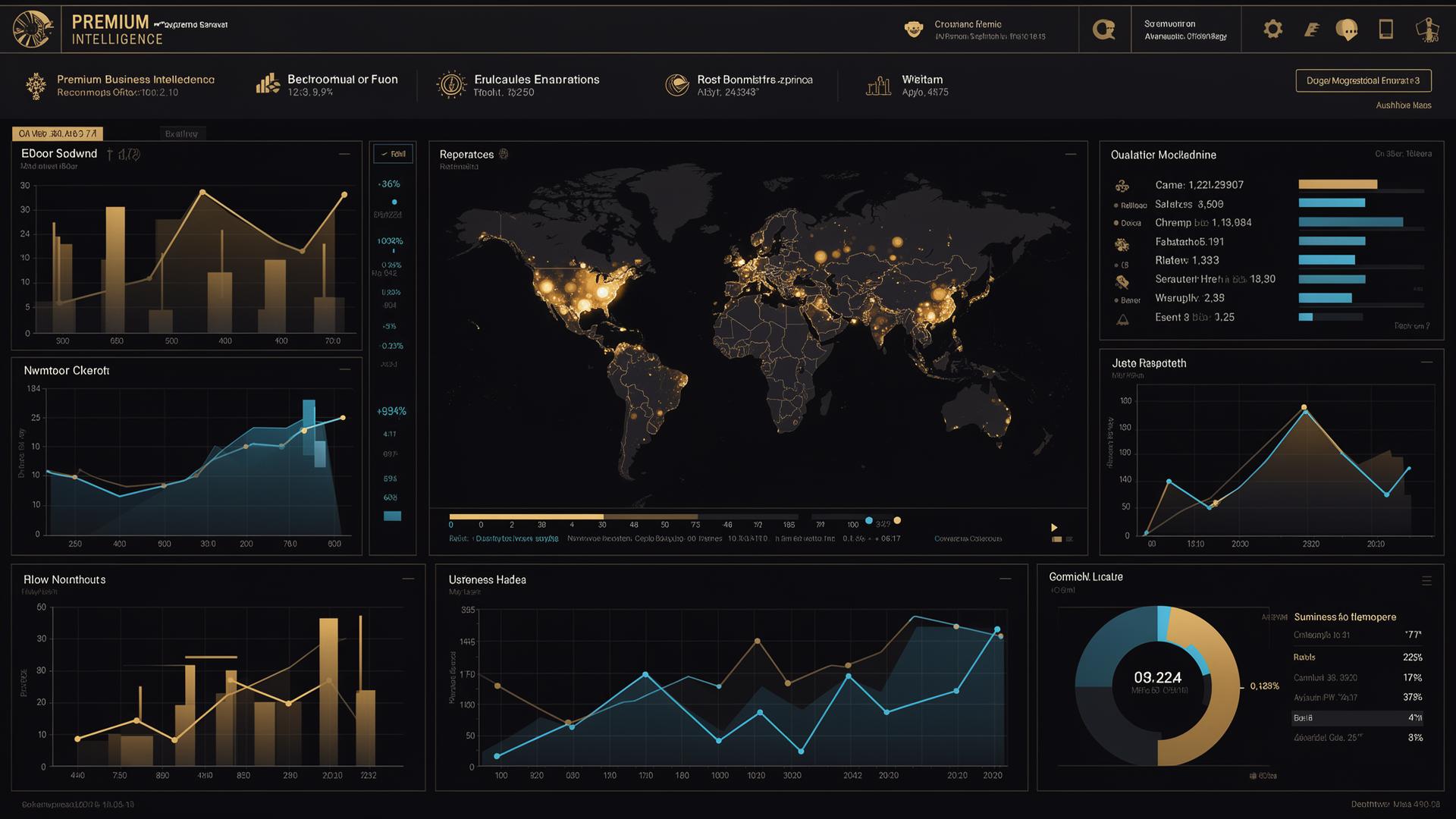Screen dimensions: 1456x819
Task: Click the -36% indicator value
Action: pos(389,184)
